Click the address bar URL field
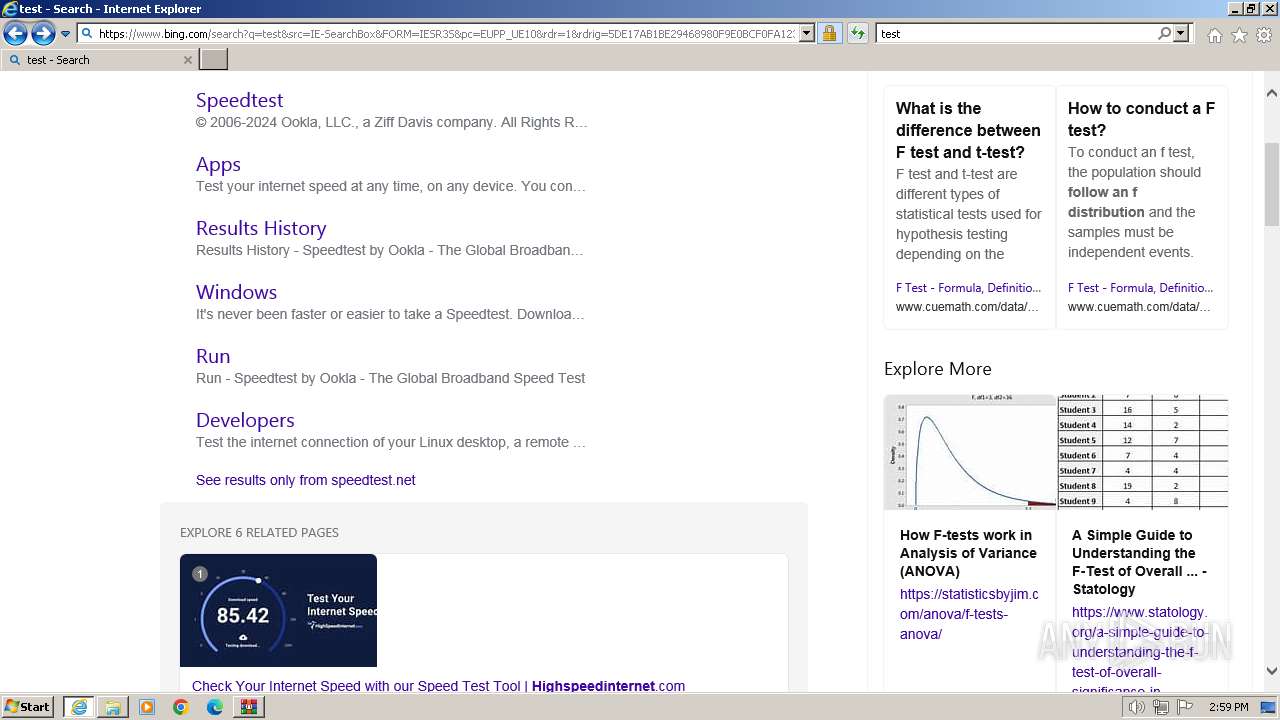The image size is (1280, 720). [x=446, y=34]
